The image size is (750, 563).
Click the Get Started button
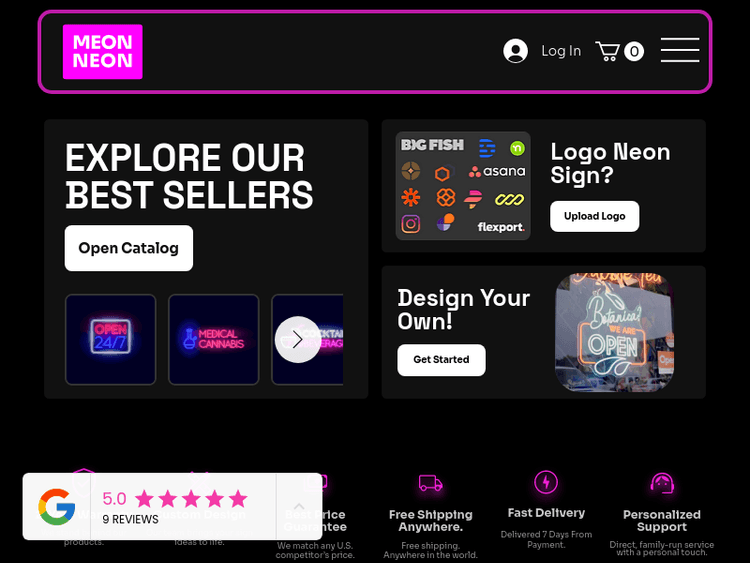coord(441,360)
